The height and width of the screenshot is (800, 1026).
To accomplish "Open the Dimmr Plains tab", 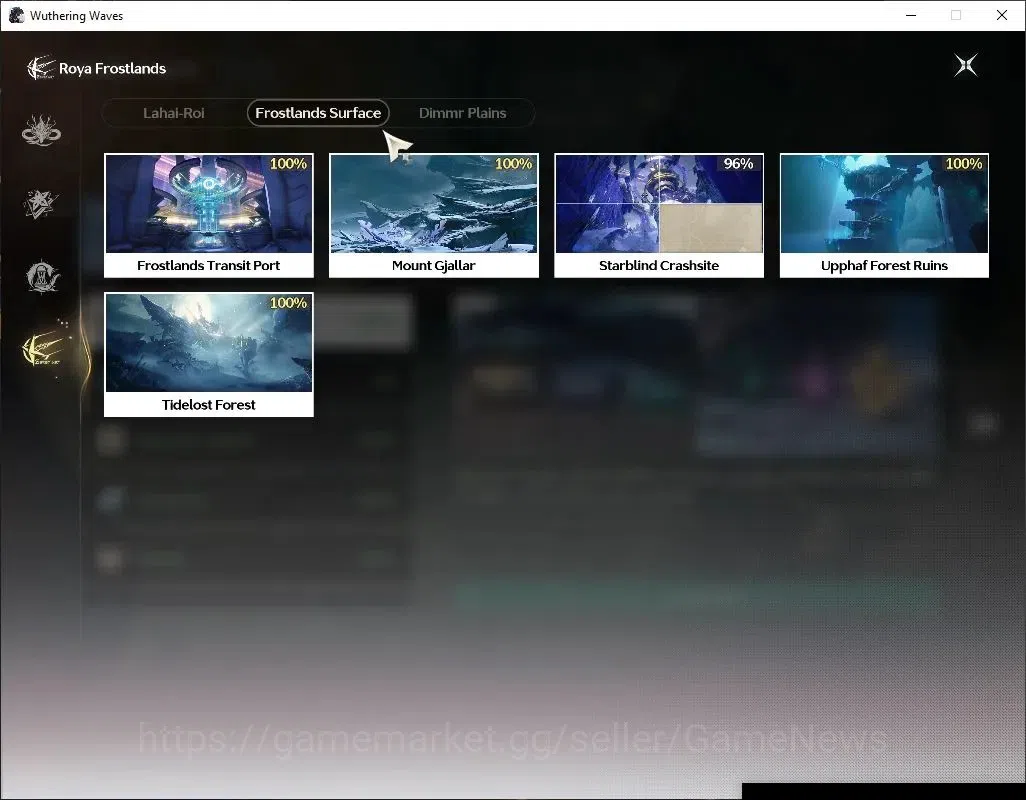I will tap(462, 113).
